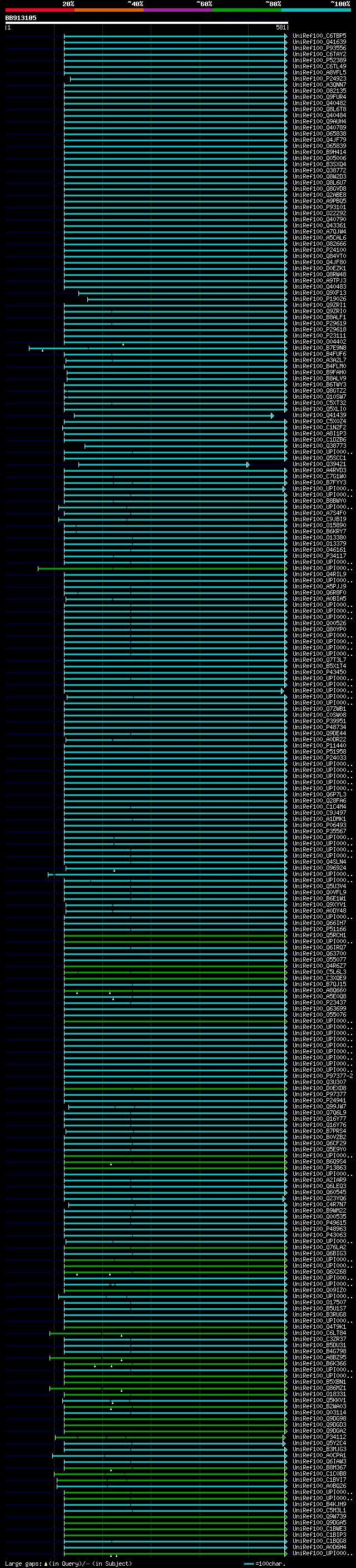
Task: Click the =100char. scale key
Action: (x=265, y=1564)
